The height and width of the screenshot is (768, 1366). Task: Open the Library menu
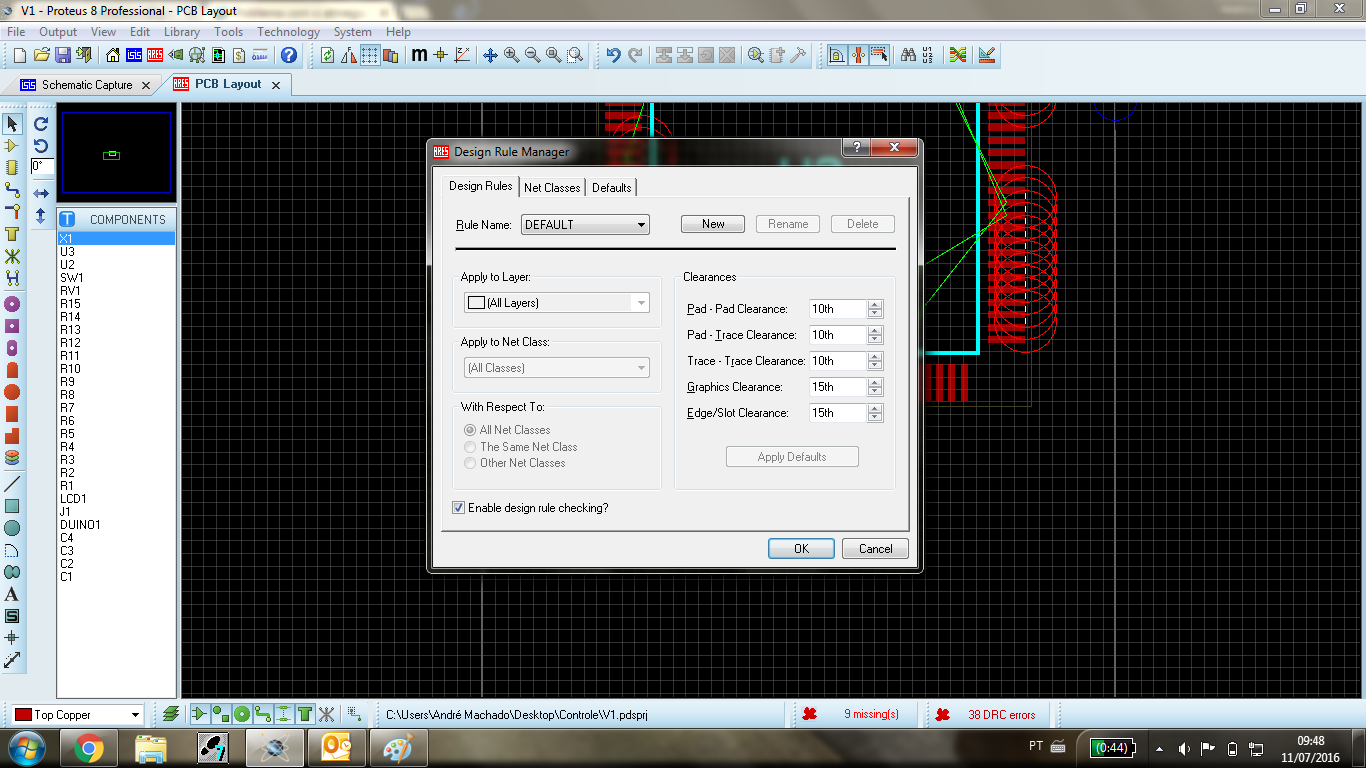182,32
